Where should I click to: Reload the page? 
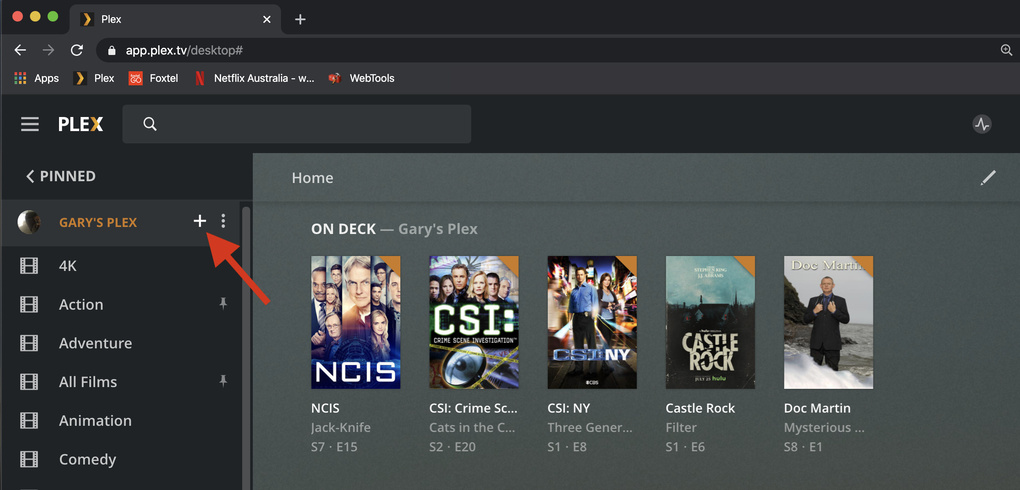tap(77, 50)
